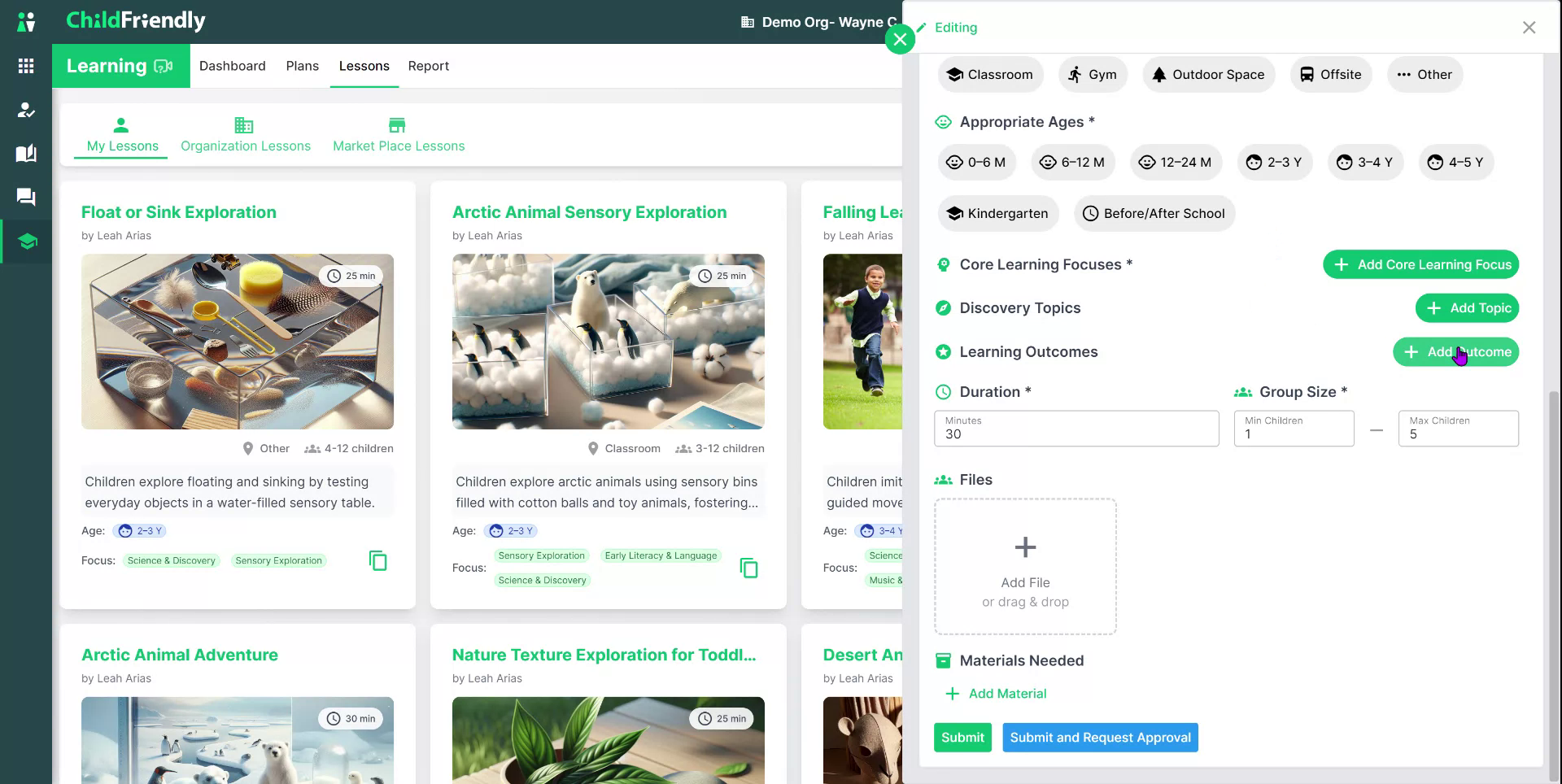Click the Max Children input field
This screenshot has height=784, width=1562.
(1458, 429)
